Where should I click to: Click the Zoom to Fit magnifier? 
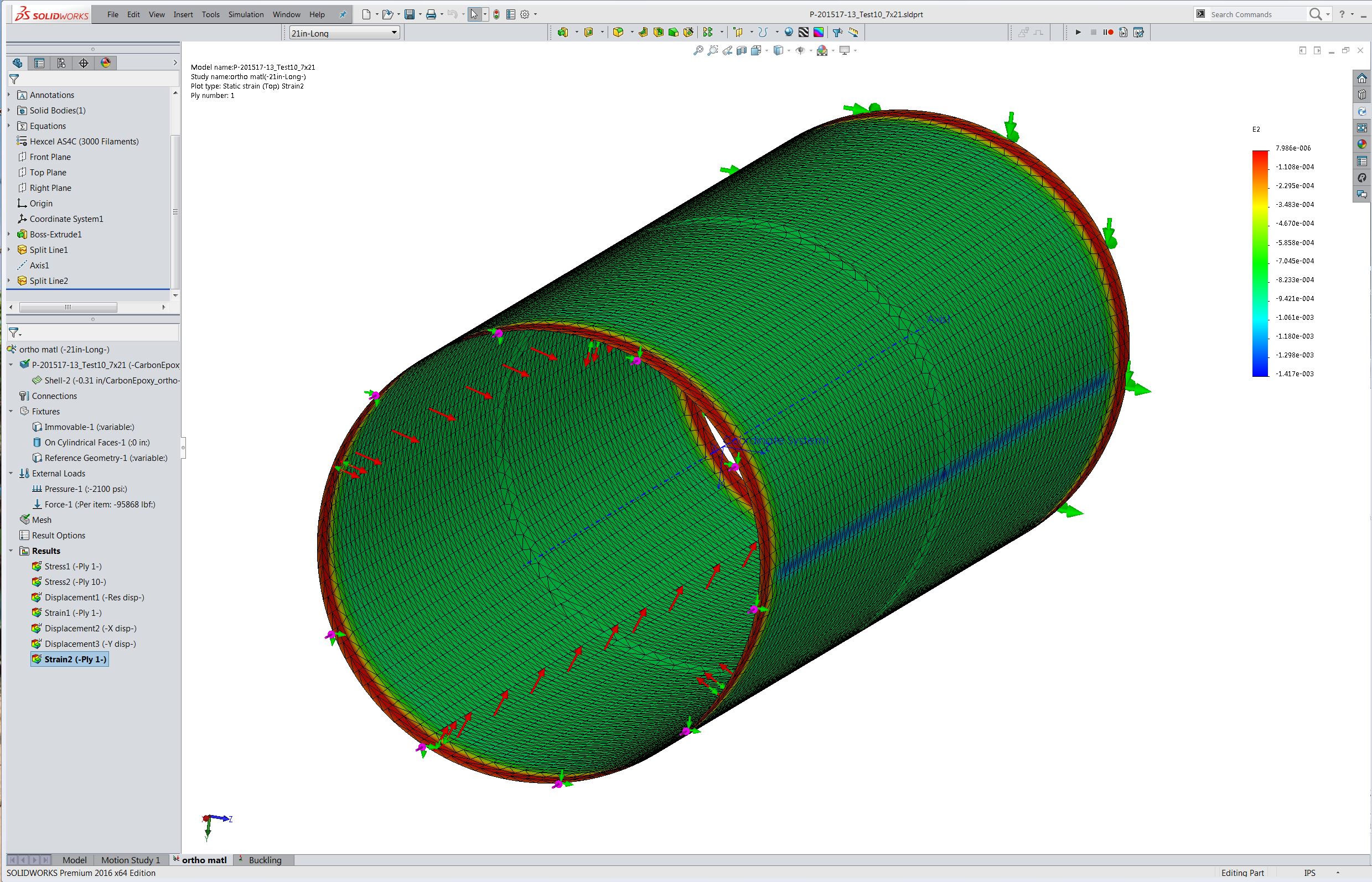(x=698, y=50)
